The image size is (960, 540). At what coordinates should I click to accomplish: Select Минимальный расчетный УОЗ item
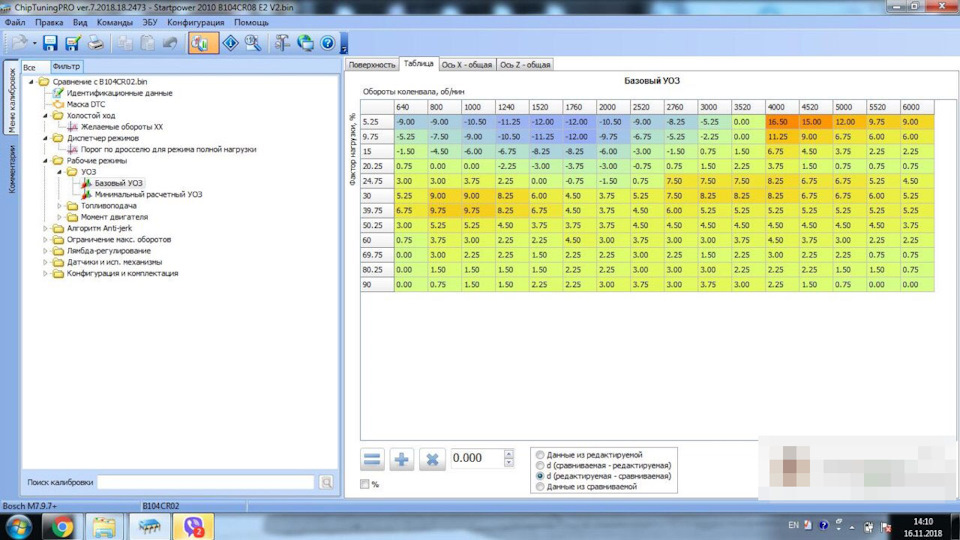[148, 194]
